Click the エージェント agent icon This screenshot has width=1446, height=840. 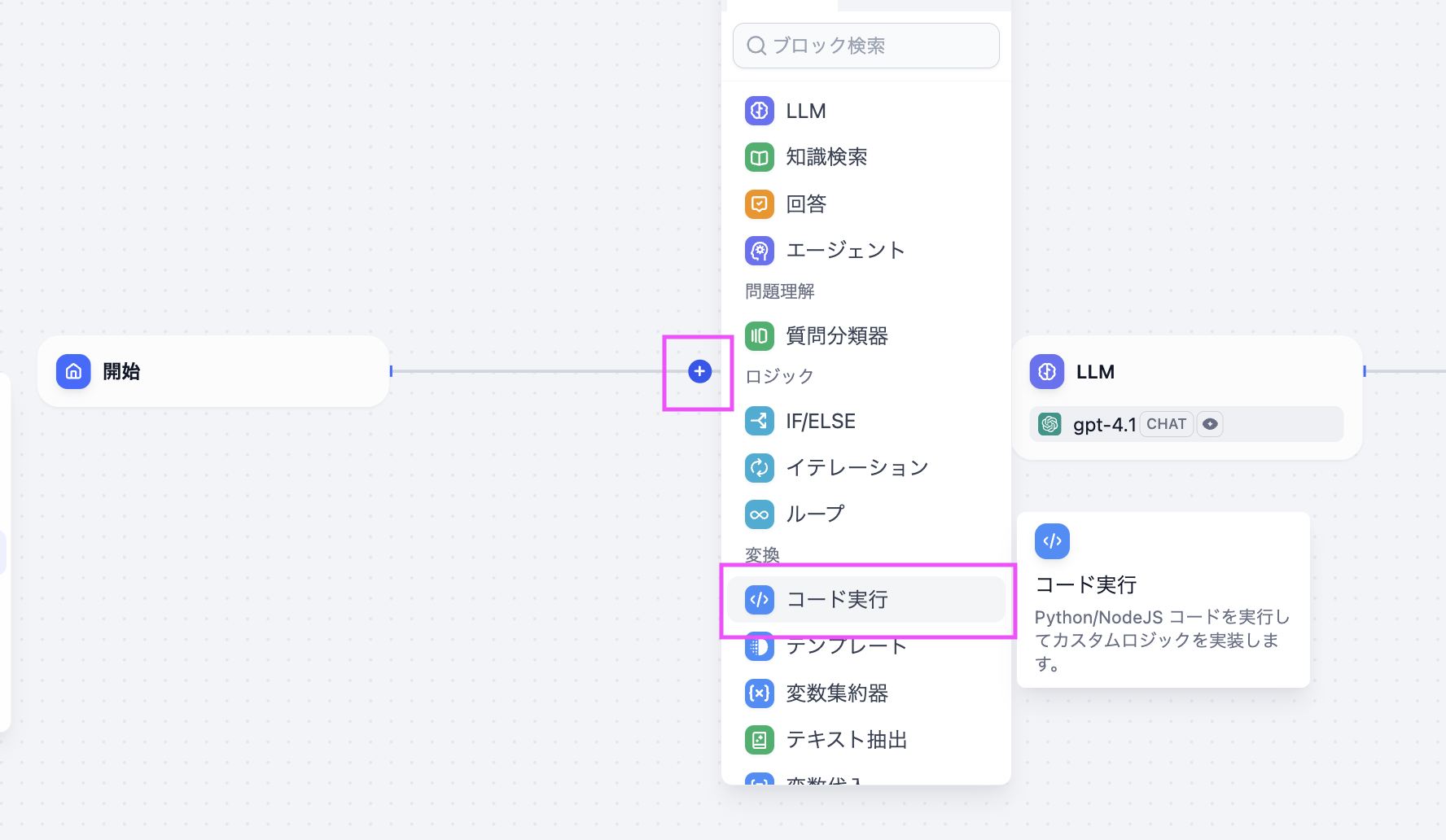759,251
